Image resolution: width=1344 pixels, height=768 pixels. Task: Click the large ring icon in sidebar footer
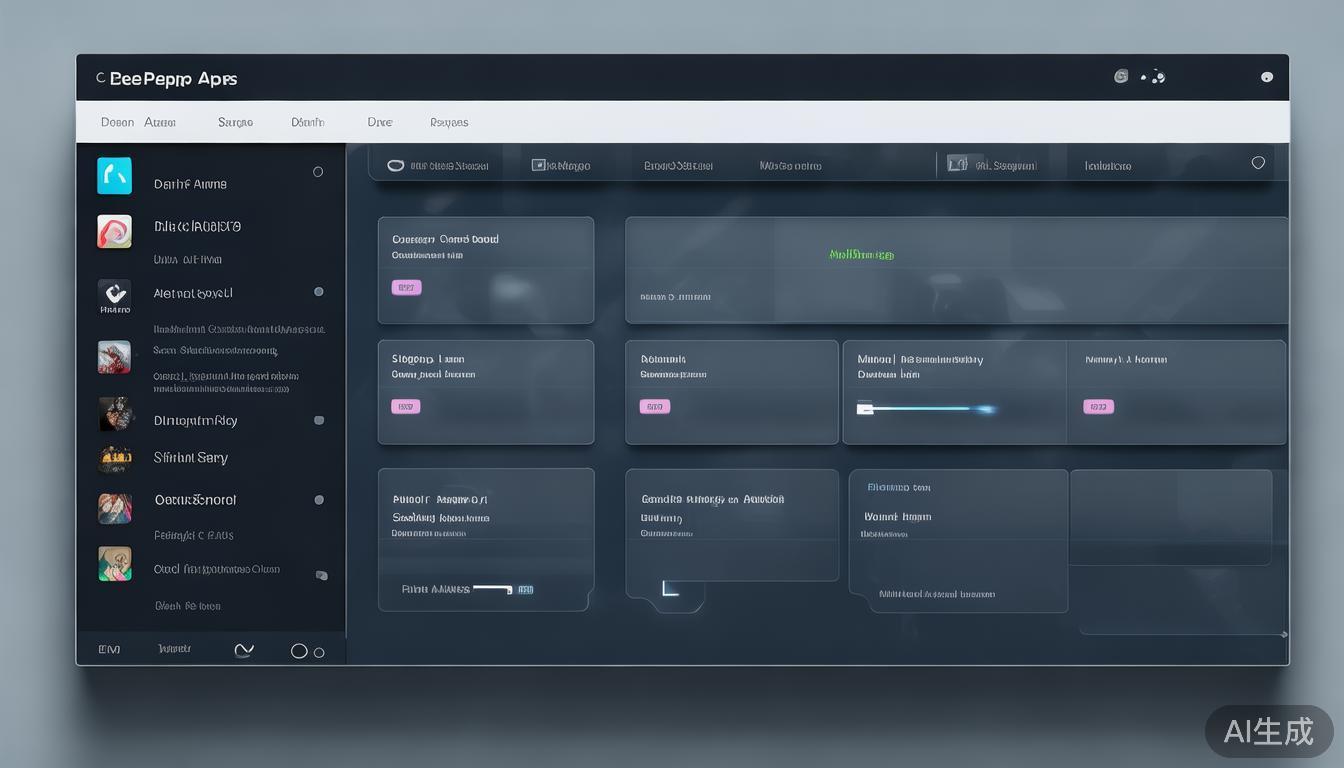click(299, 651)
